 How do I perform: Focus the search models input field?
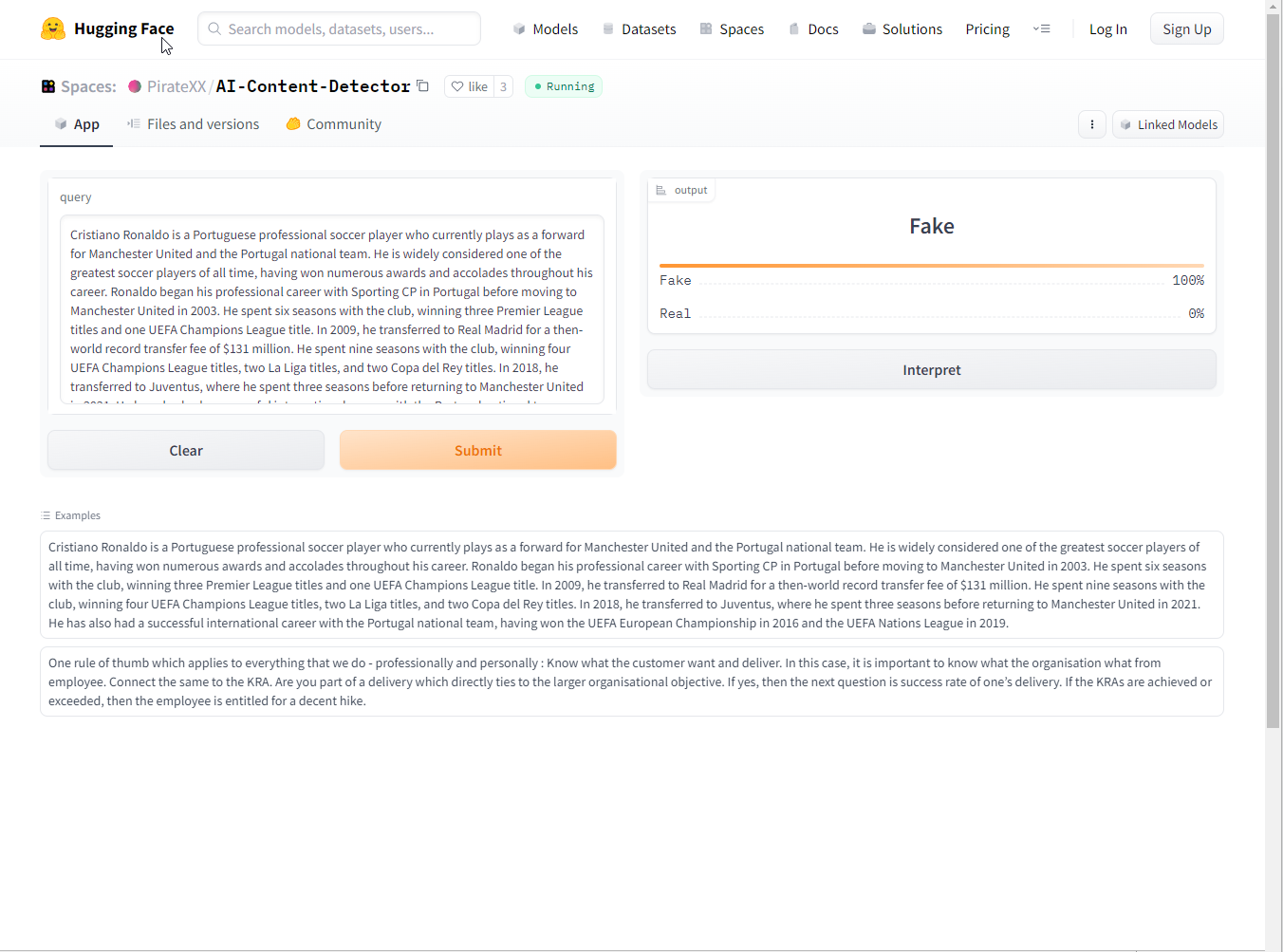(339, 28)
